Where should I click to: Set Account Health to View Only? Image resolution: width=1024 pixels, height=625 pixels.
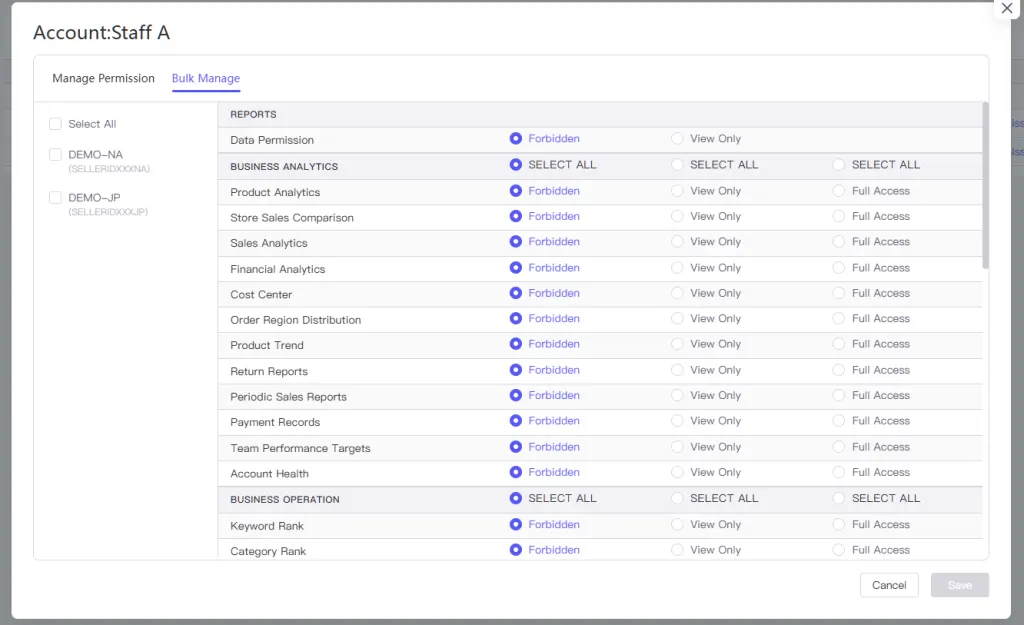pos(677,472)
